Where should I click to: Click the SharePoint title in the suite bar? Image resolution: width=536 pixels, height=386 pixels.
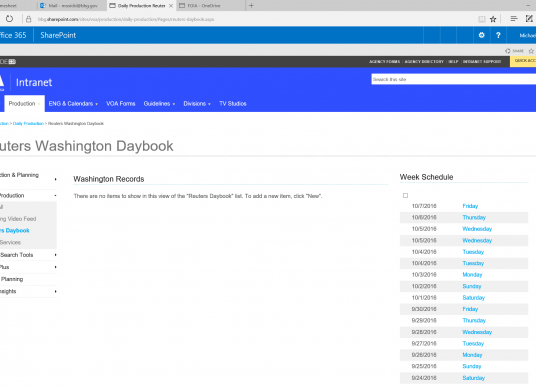pos(58,35)
